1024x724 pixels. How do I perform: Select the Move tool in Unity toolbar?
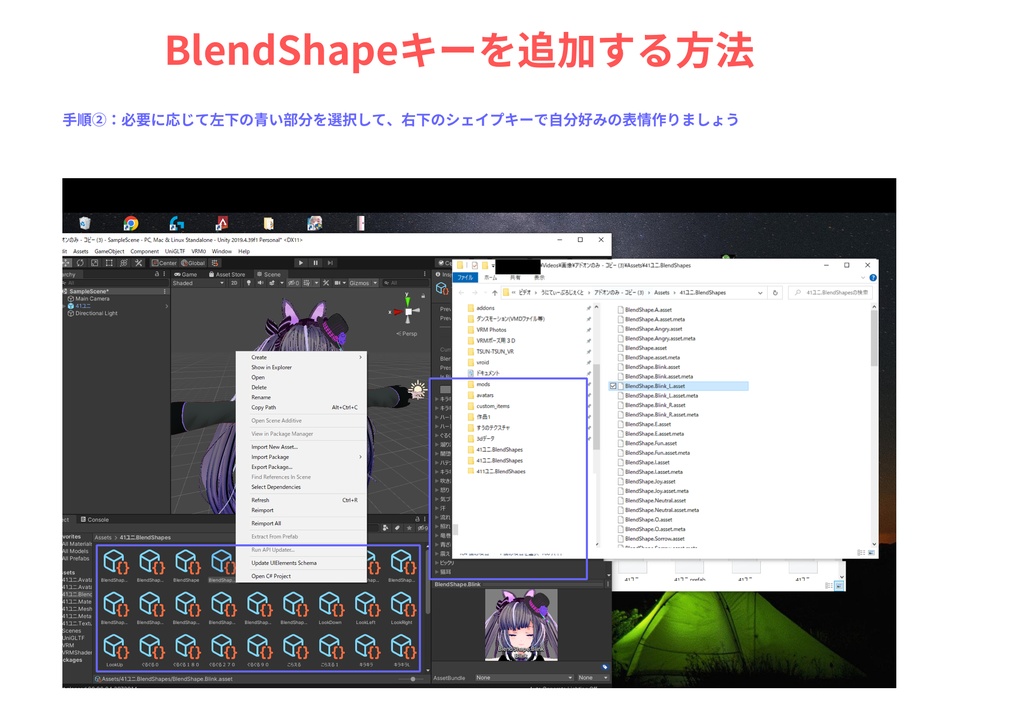point(67,262)
